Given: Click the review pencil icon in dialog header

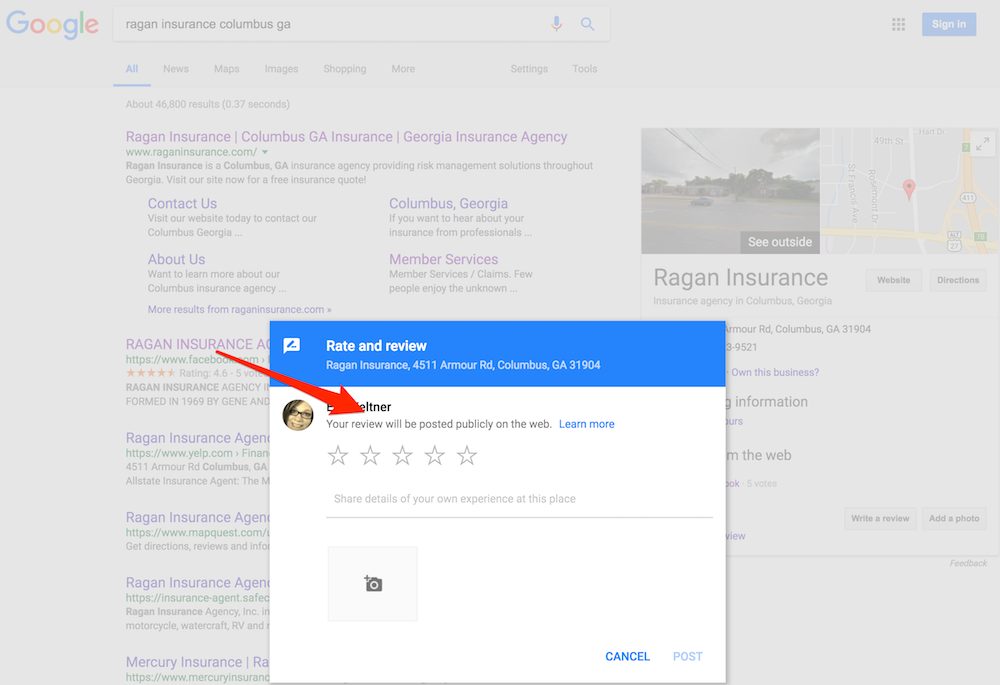Looking at the screenshot, I should [291, 346].
